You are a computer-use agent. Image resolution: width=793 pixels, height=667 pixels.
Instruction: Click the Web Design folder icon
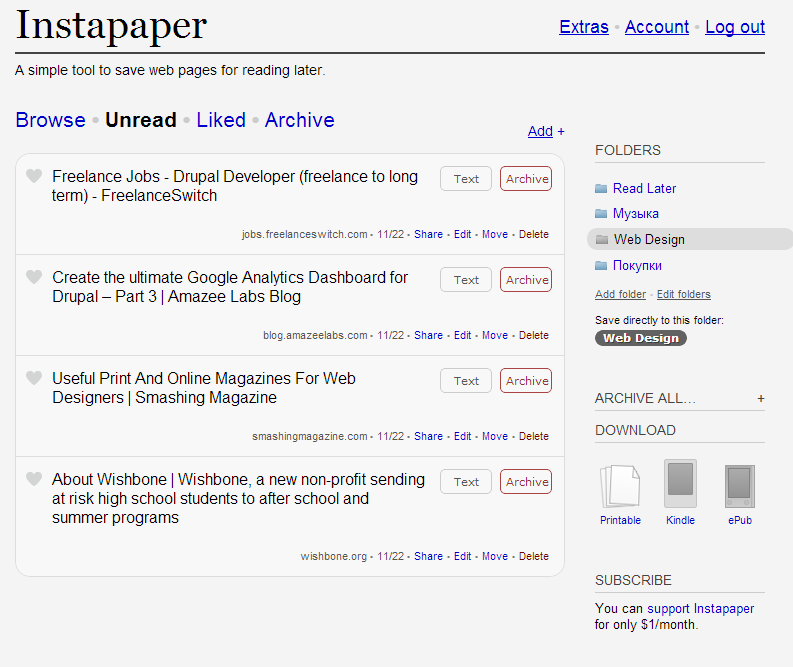602,239
